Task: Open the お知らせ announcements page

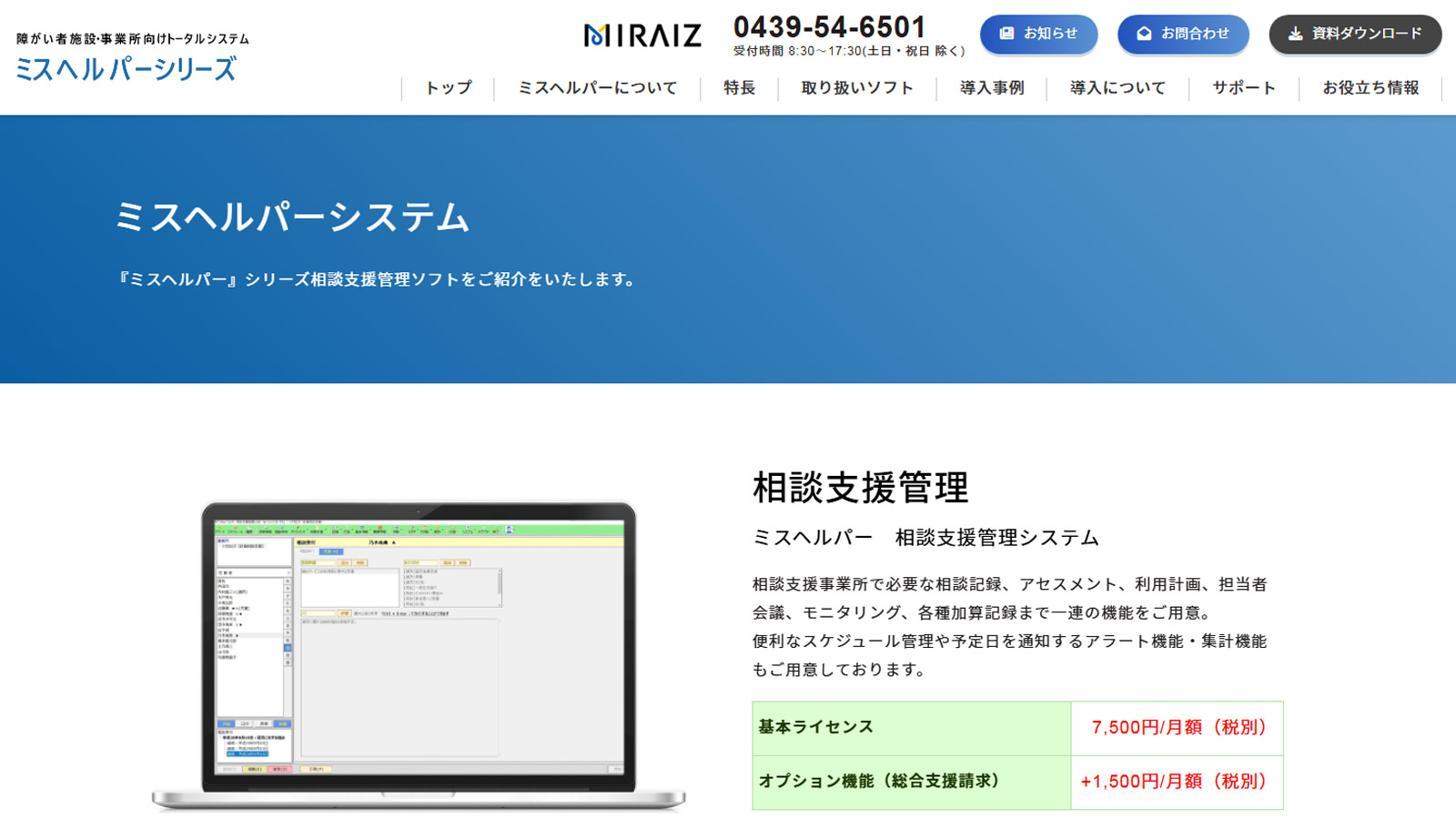Action: click(x=1038, y=35)
